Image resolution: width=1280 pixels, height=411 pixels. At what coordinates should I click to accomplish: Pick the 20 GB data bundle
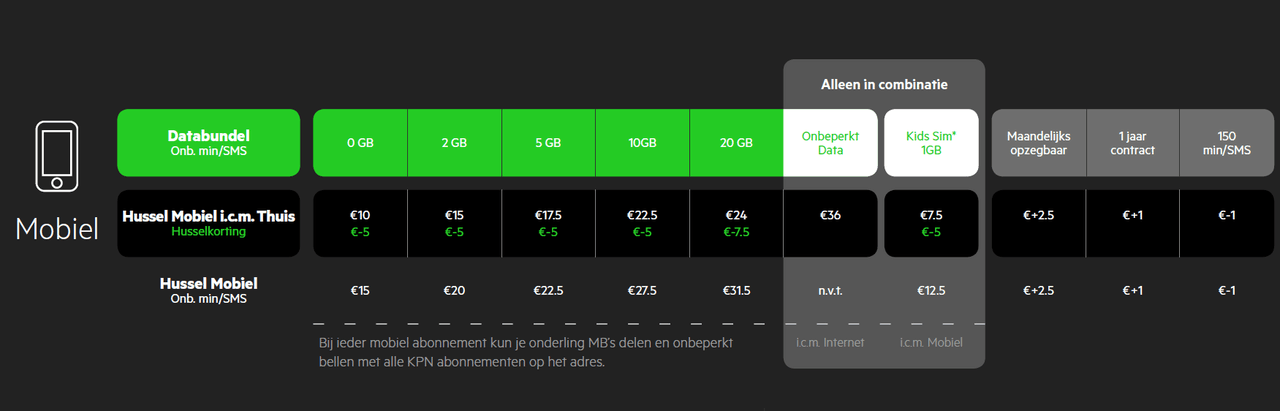736,143
